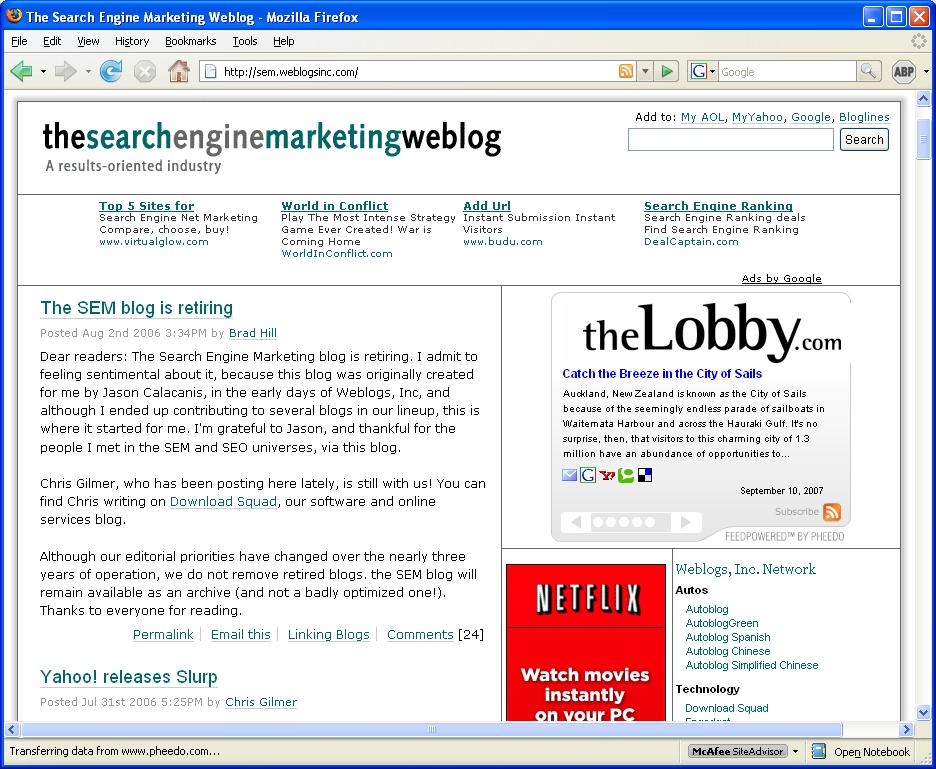Open the Help menu
The image size is (936, 769).
pos(284,41)
